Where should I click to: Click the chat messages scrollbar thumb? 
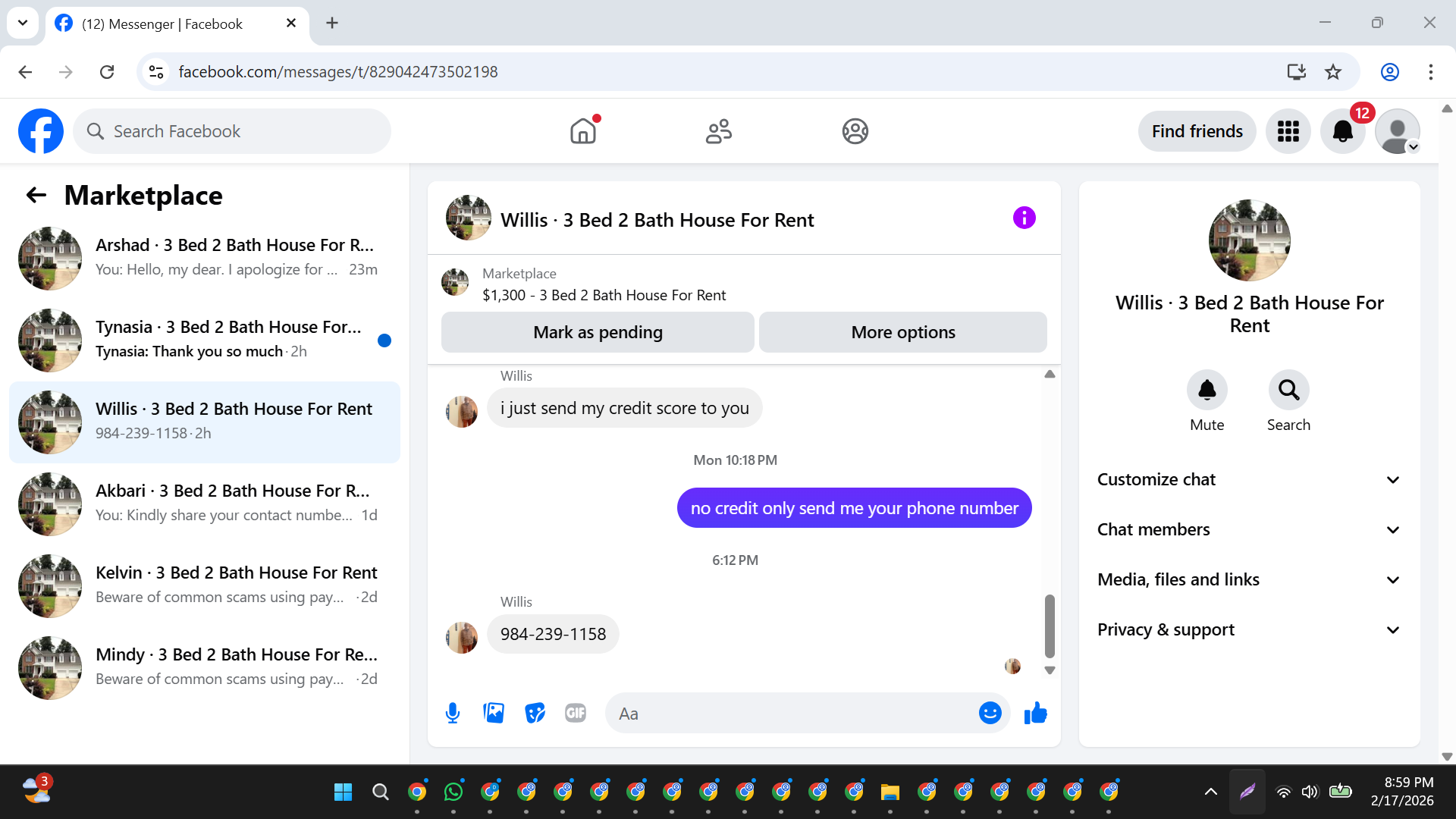click(1050, 626)
